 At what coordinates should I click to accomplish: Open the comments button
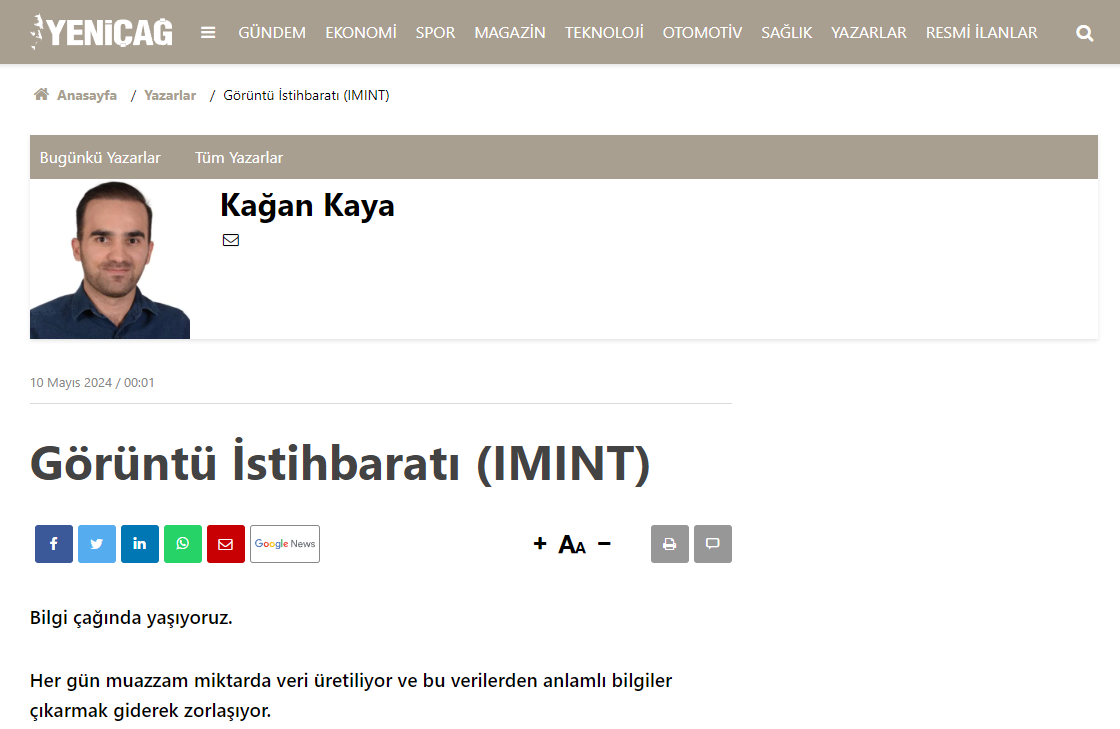click(x=713, y=544)
